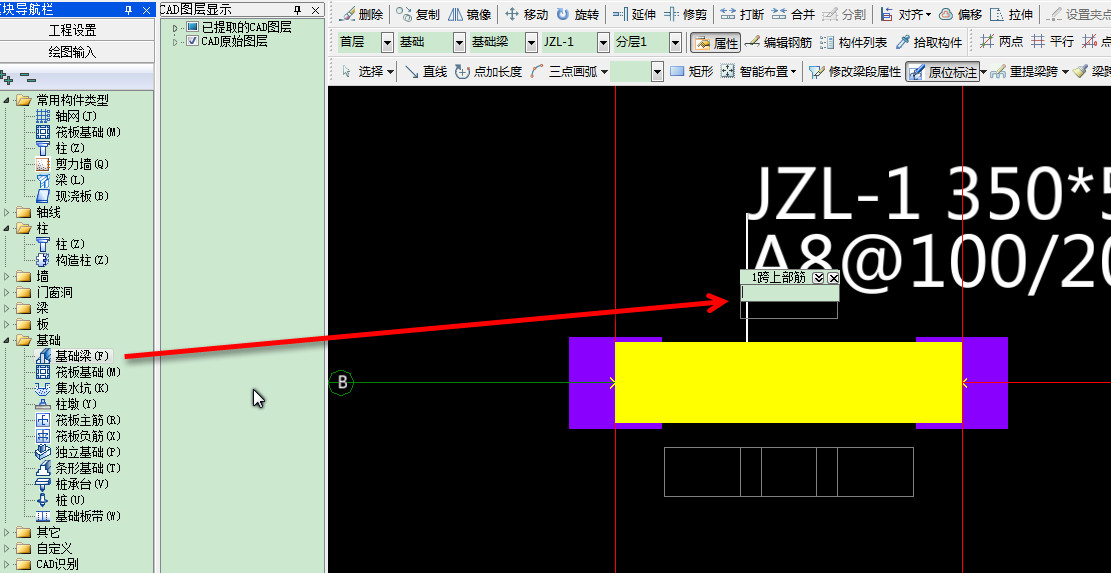Image resolution: width=1111 pixels, height=573 pixels.
Task: Select 集水坑(K) in the tree
Action: point(73,388)
